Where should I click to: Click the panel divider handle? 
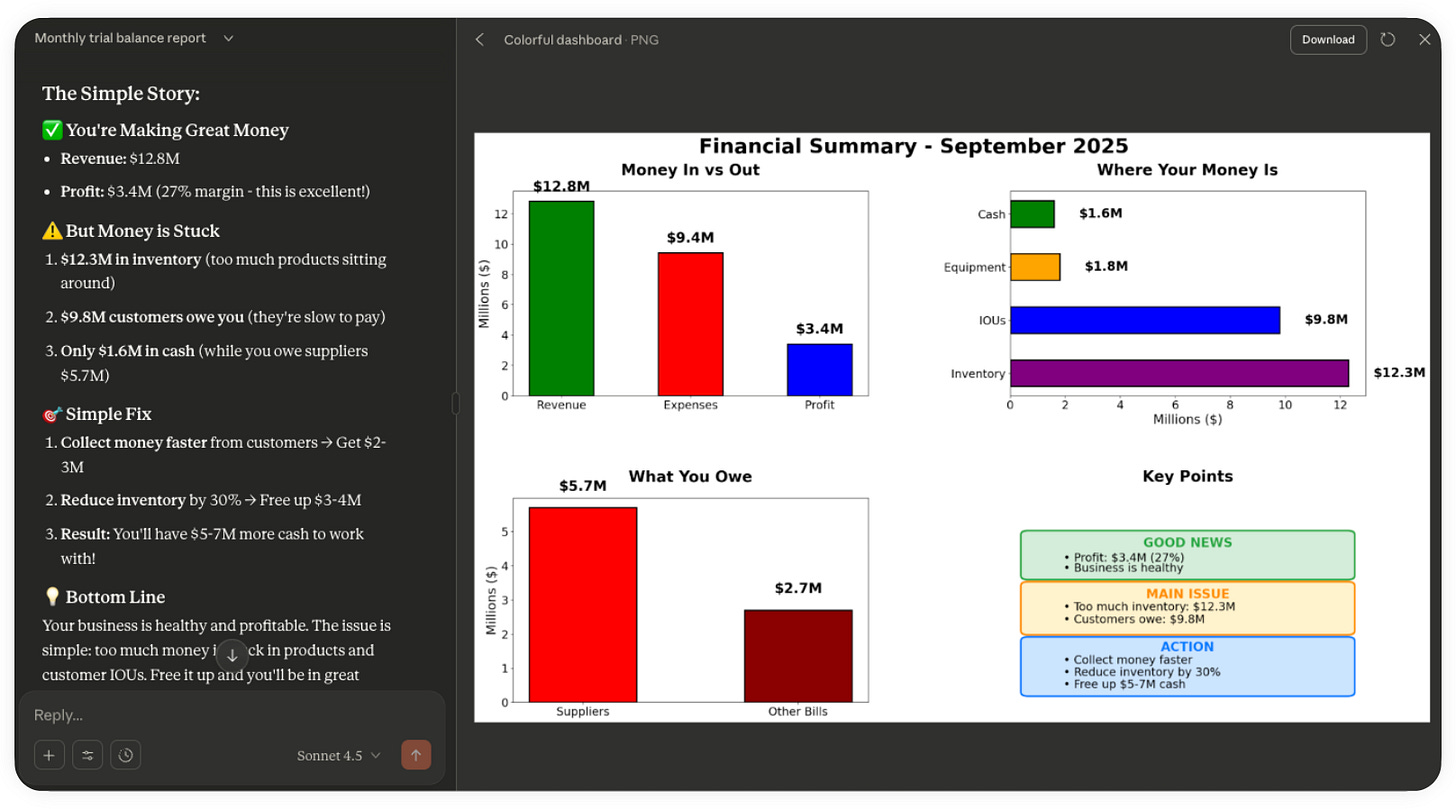[x=456, y=403]
